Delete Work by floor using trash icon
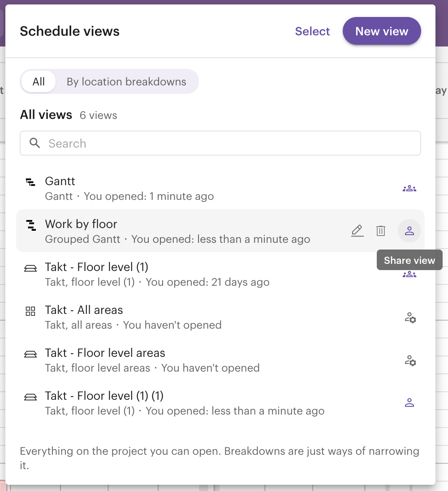 [x=381, y=231]
